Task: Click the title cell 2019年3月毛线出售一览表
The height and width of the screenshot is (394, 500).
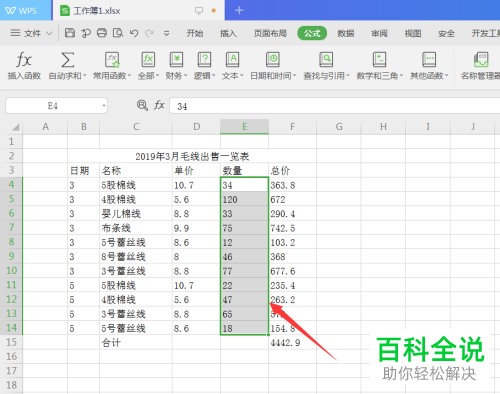Action: tap(192, 156)
